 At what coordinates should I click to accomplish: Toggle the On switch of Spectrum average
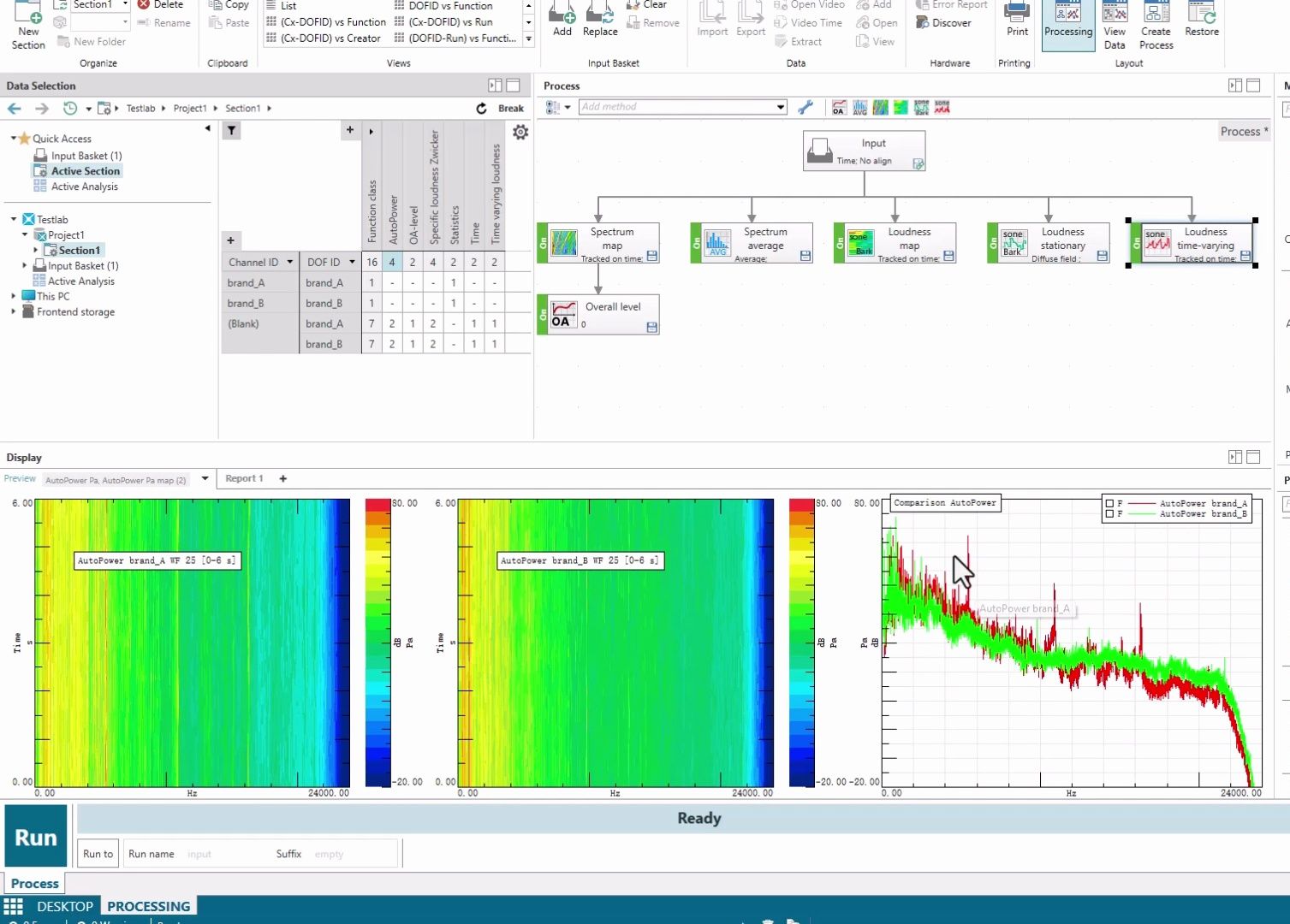pos(696,243)
